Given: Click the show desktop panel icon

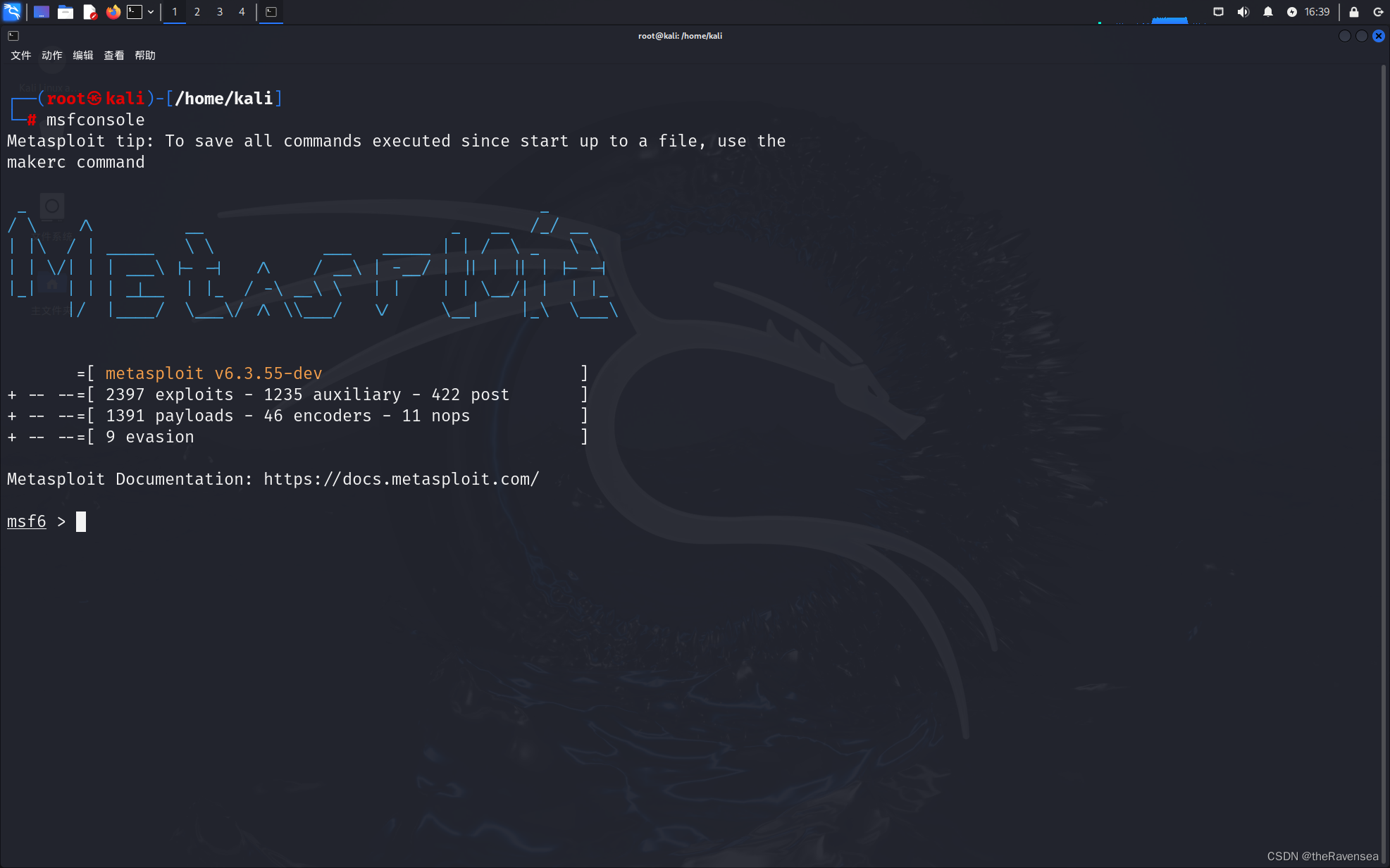Looking at the screenshot, I should coord(42,12).
